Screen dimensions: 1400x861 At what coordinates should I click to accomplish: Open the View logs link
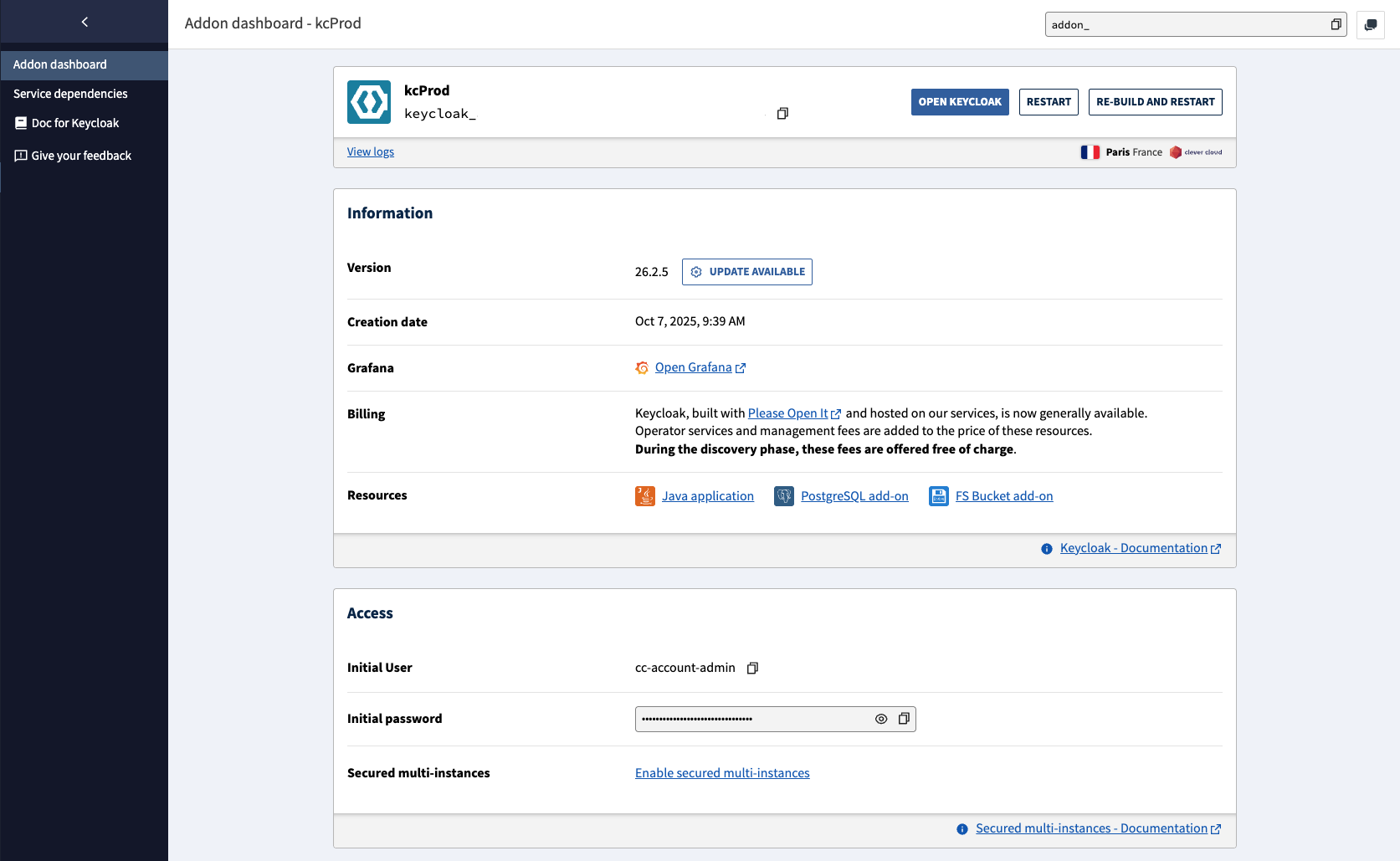[371, 151]
